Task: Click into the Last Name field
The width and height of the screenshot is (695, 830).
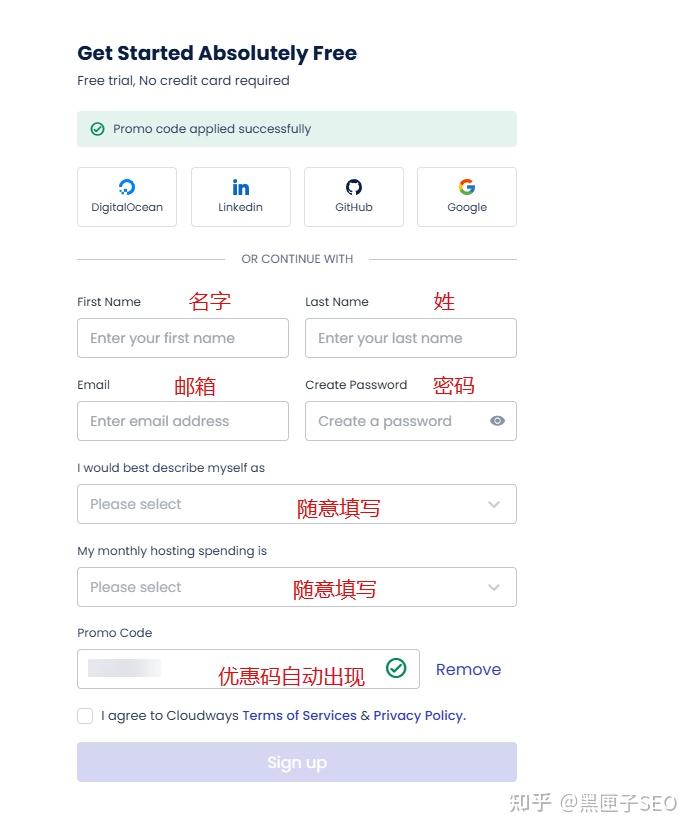Action: point(410,338)
